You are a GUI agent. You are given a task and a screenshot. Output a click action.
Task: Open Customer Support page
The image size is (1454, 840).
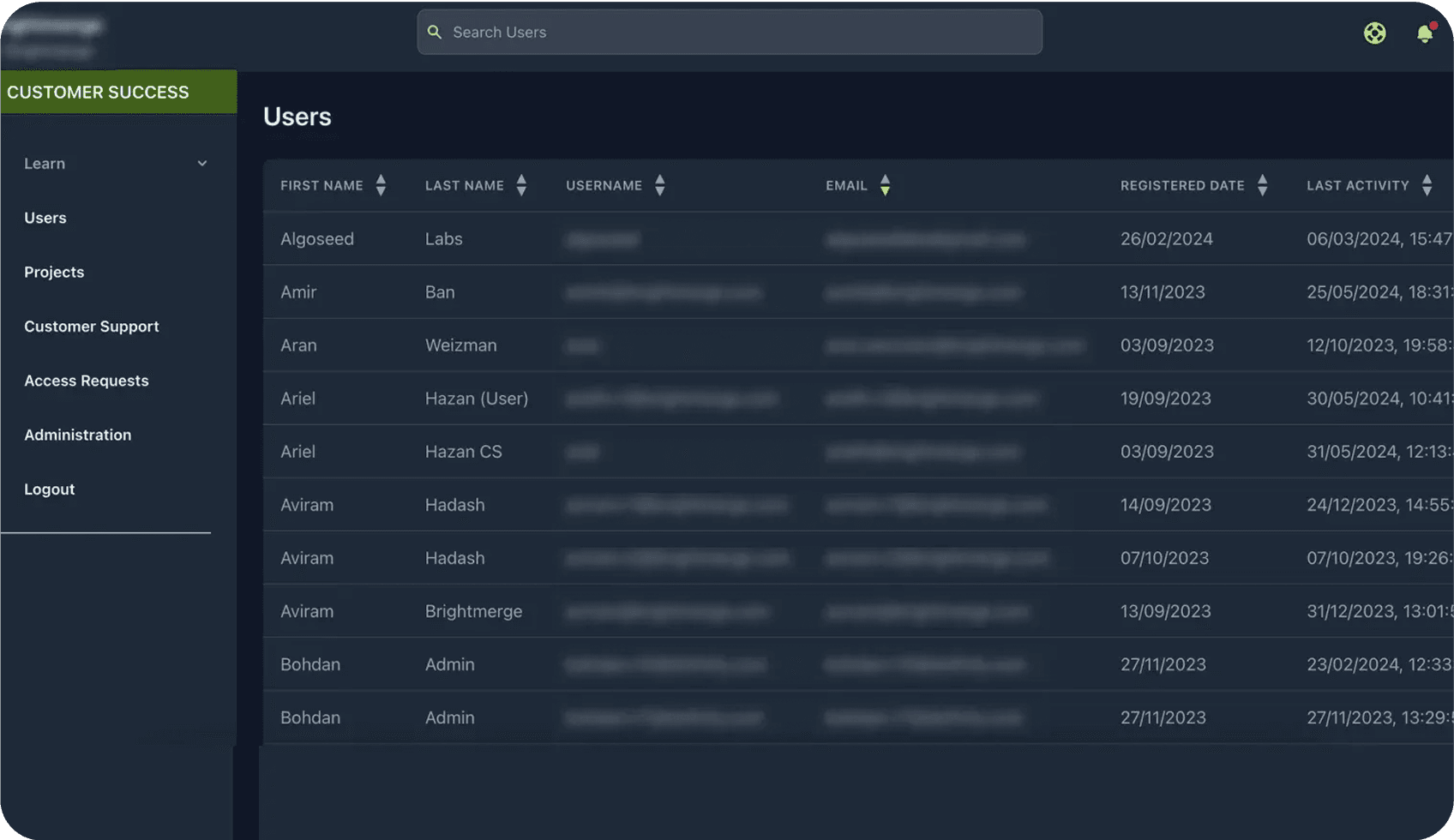click(92, 327)
